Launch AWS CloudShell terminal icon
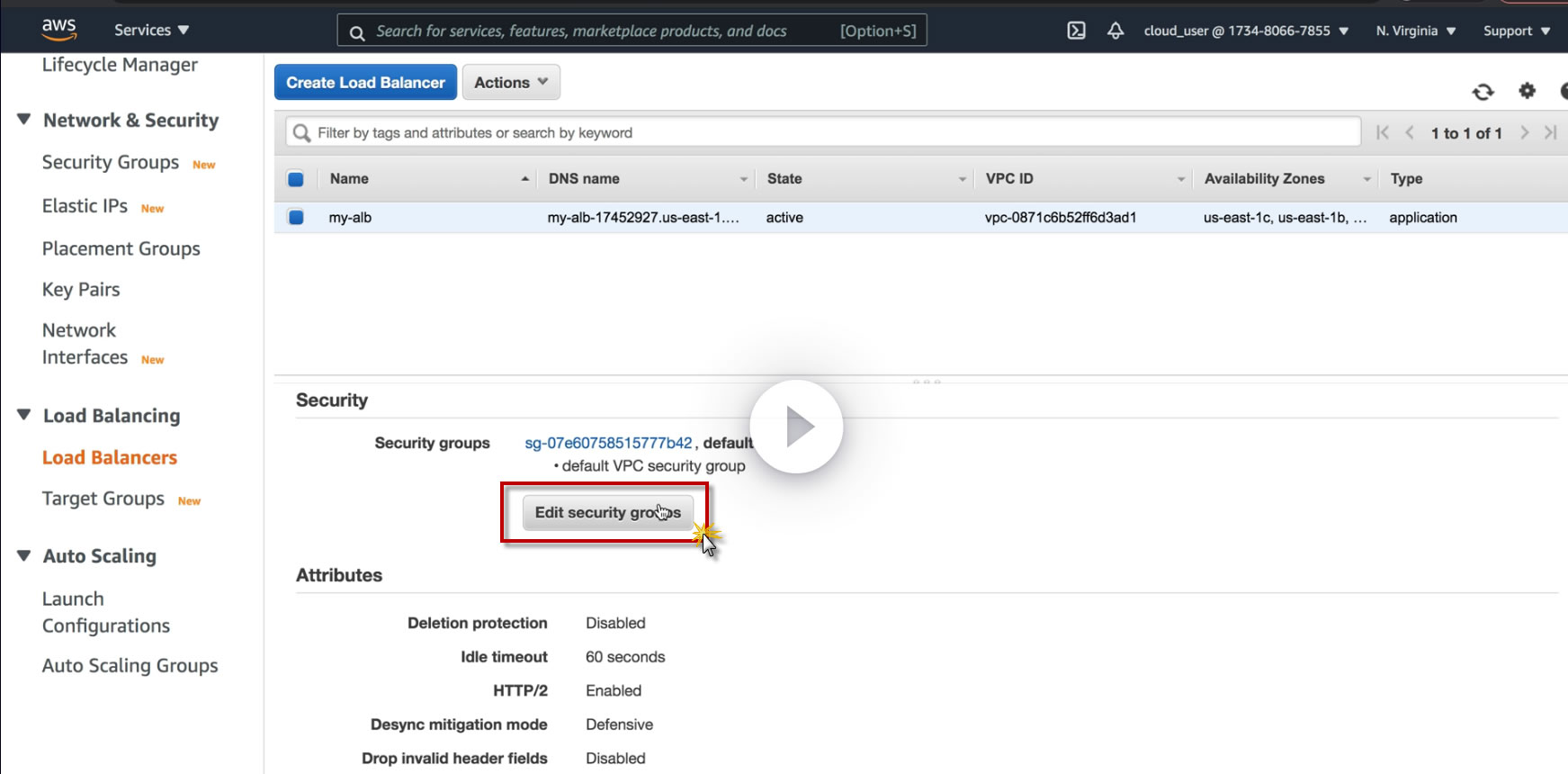 1076,31
